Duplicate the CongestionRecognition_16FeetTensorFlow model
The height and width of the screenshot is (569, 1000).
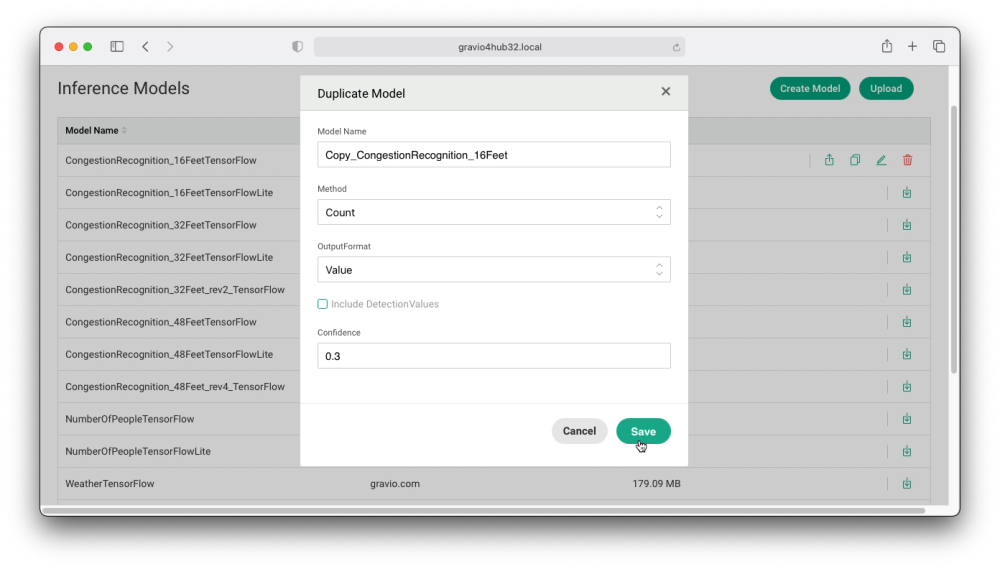[855, 160]
